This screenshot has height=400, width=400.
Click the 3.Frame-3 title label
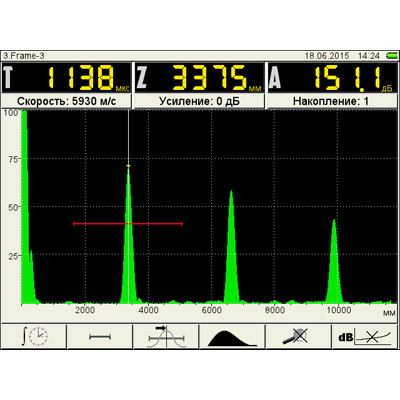24,56
